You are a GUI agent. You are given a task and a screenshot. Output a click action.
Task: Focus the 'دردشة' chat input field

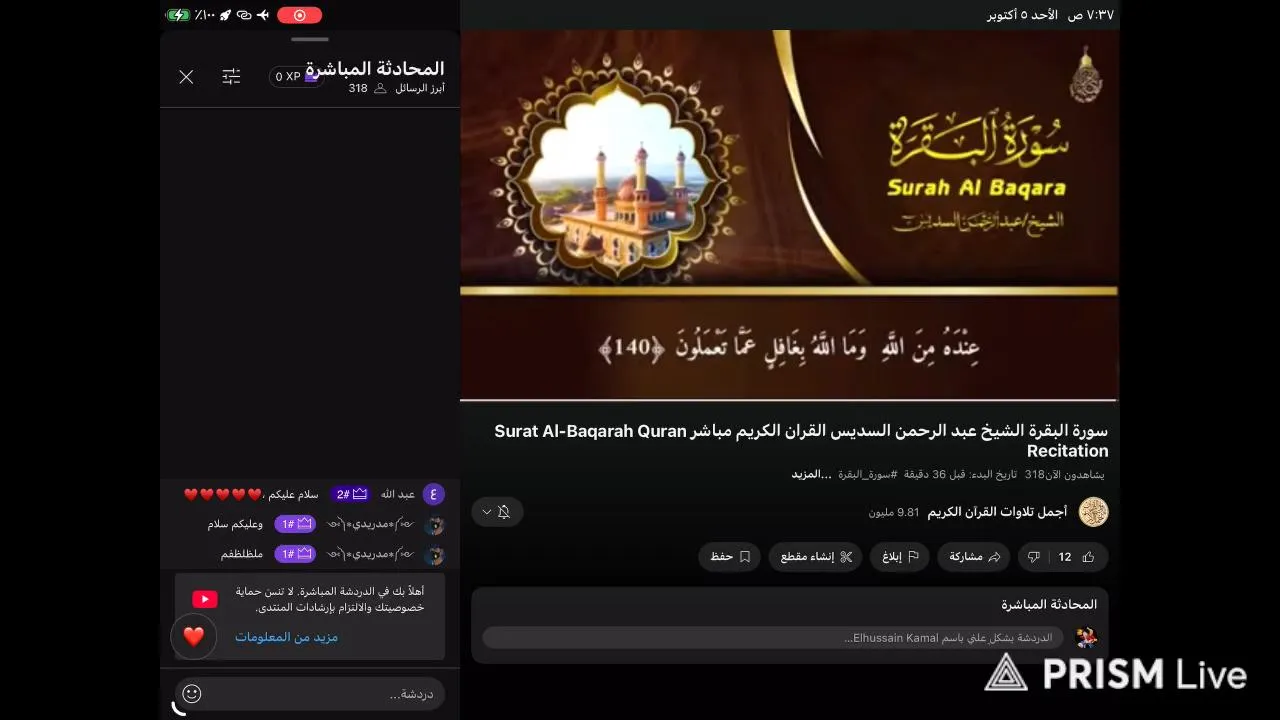click(310, 693)
